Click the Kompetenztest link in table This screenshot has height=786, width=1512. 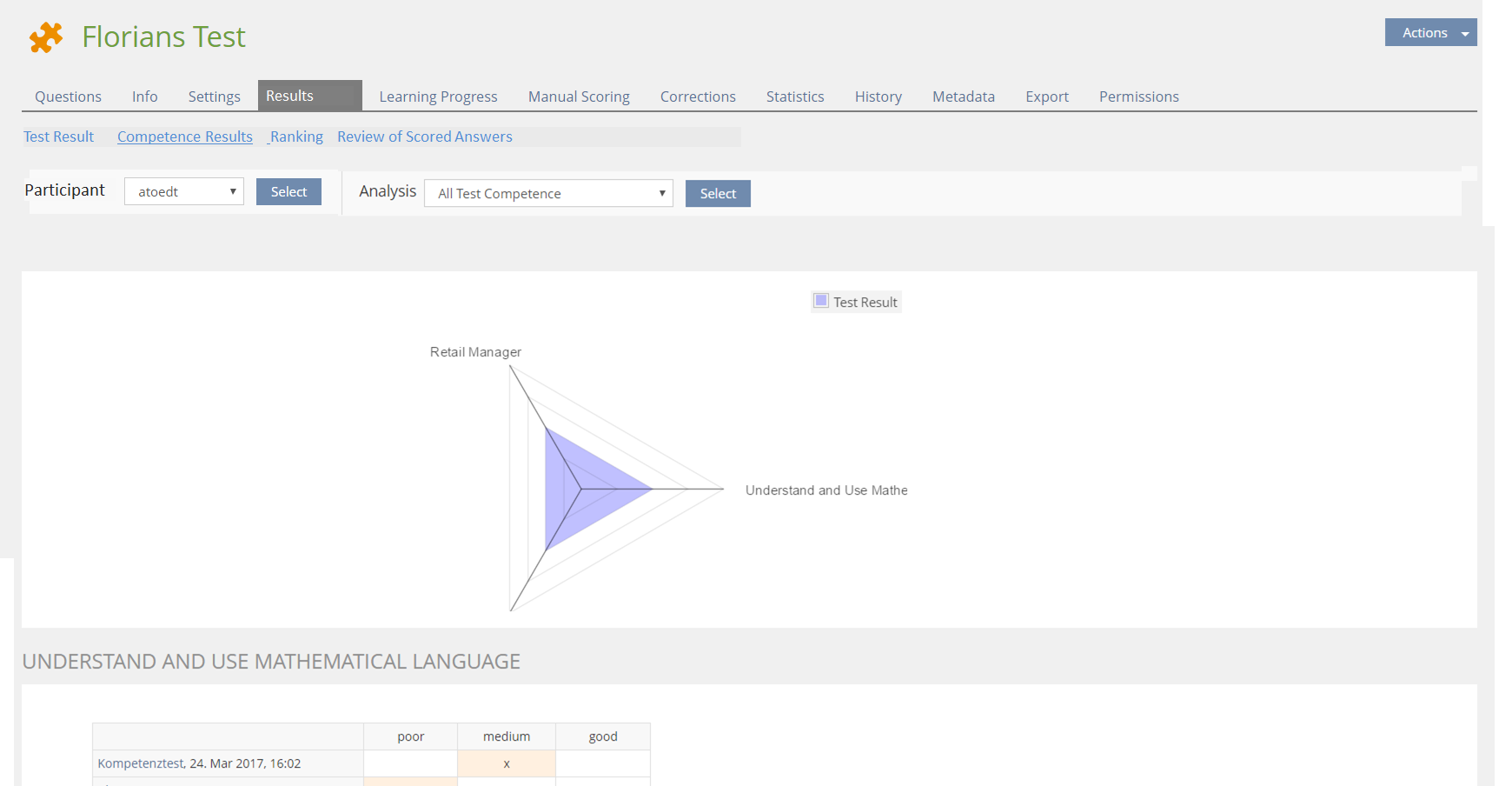pyautogui.click(x=141, y=763)
